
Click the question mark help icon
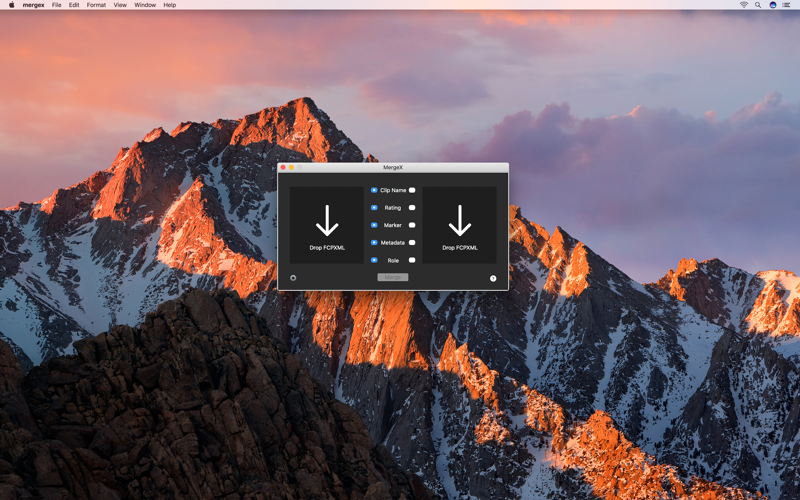[493, 278]
